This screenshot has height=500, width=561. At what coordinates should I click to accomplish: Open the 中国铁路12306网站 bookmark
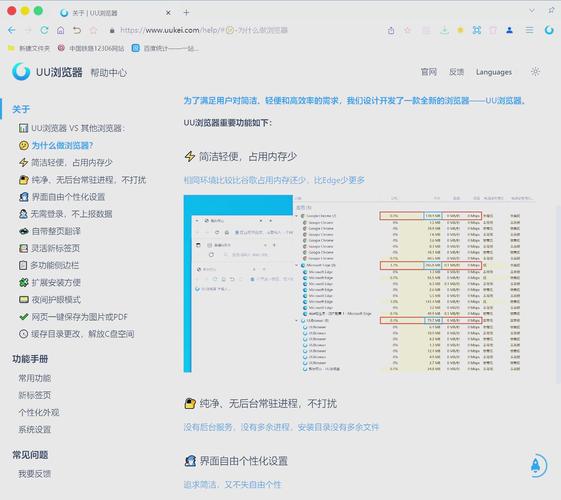[x=91, y=48]
